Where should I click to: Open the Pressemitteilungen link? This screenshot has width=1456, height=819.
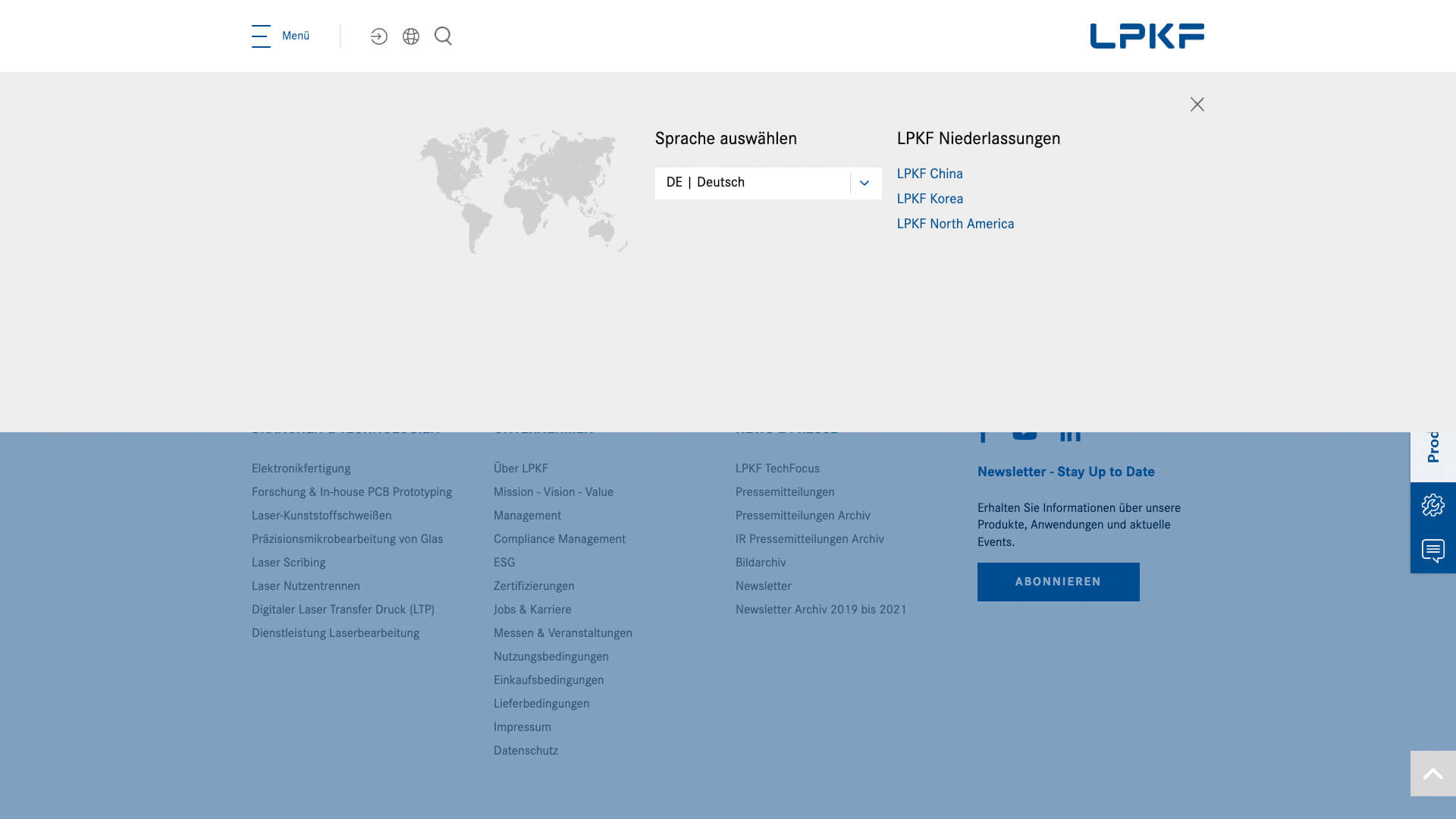pos(785,491)
